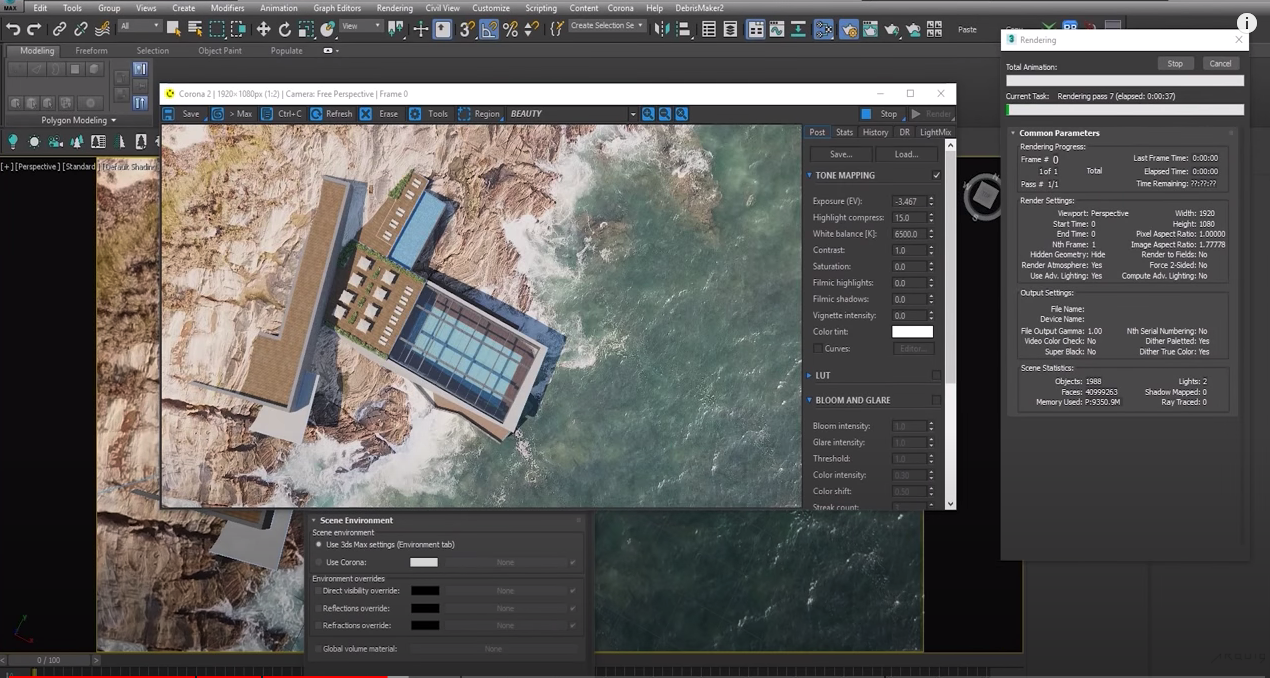Click the Tools gear icon in frame buffer
This screenshot has width=1270, height=678.
pyautogui.click(x=415, y=114)
